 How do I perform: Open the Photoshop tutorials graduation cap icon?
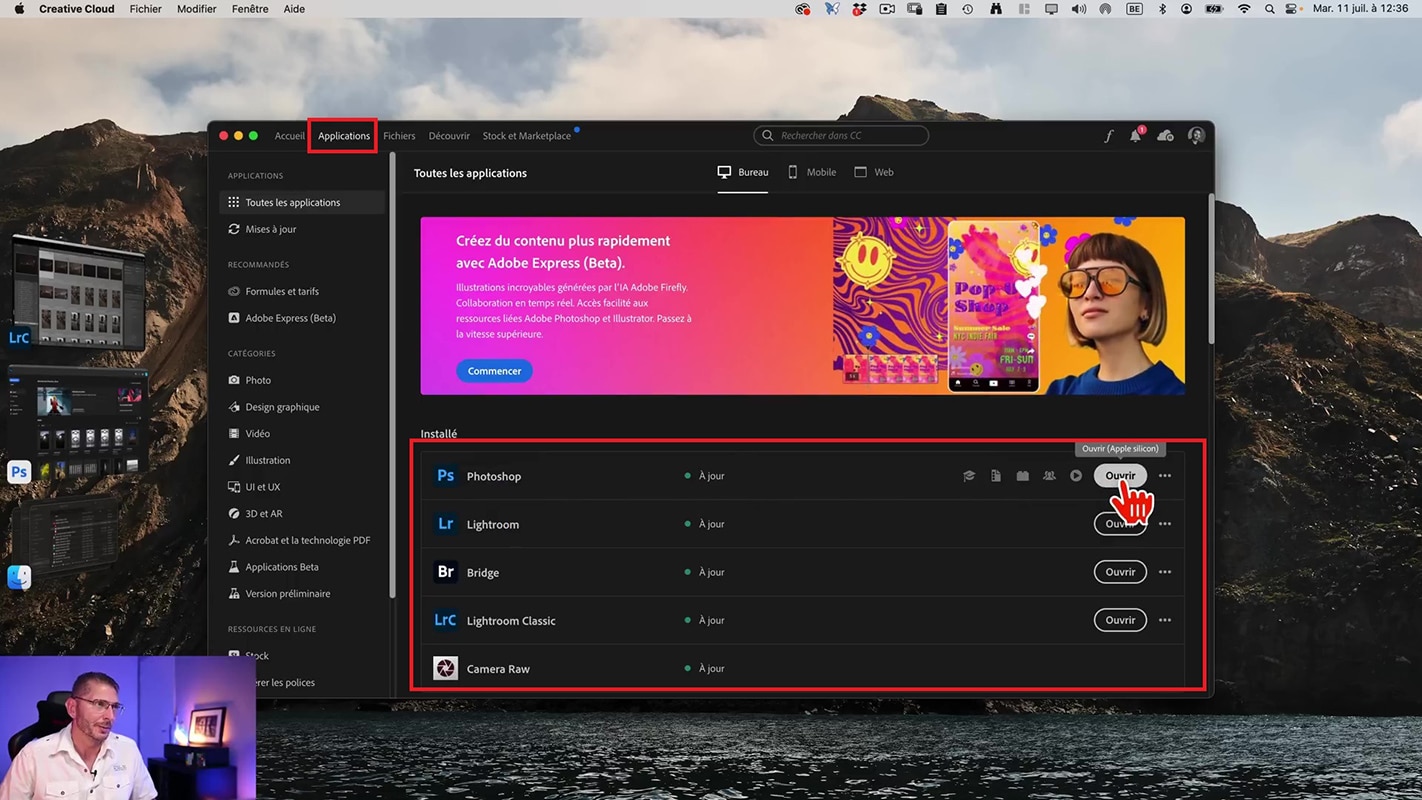tap(969, 476)
